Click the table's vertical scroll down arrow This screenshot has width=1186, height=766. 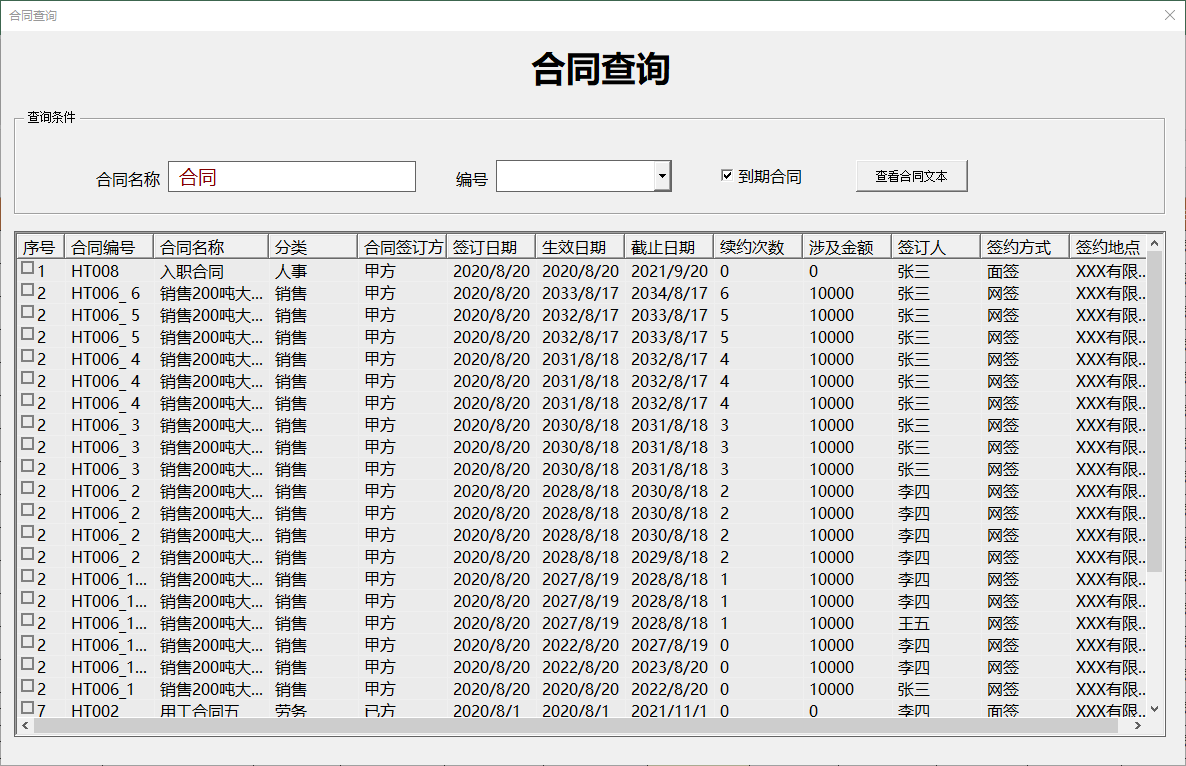1154,709
